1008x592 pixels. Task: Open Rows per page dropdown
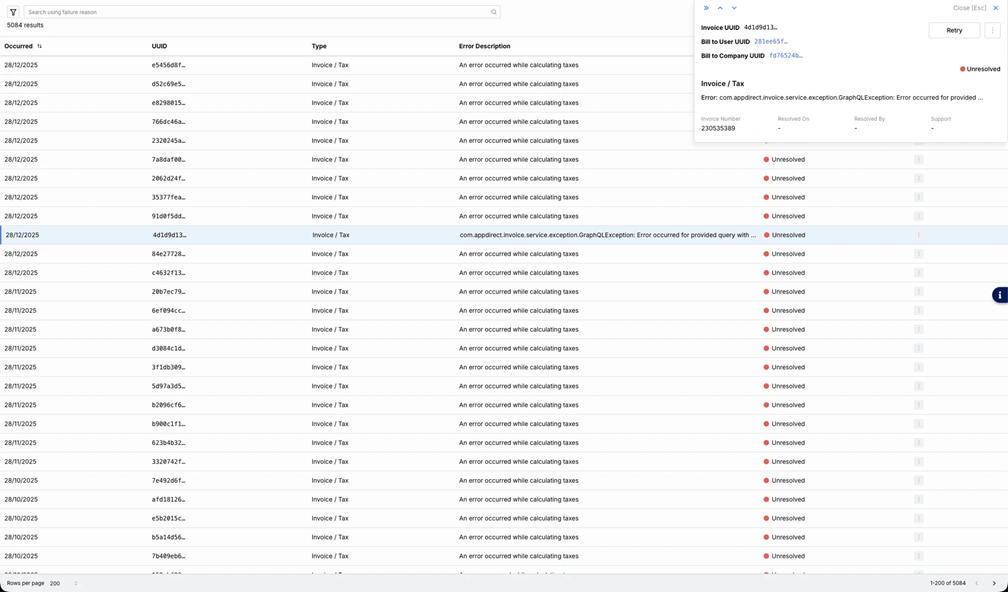[64, 583]
